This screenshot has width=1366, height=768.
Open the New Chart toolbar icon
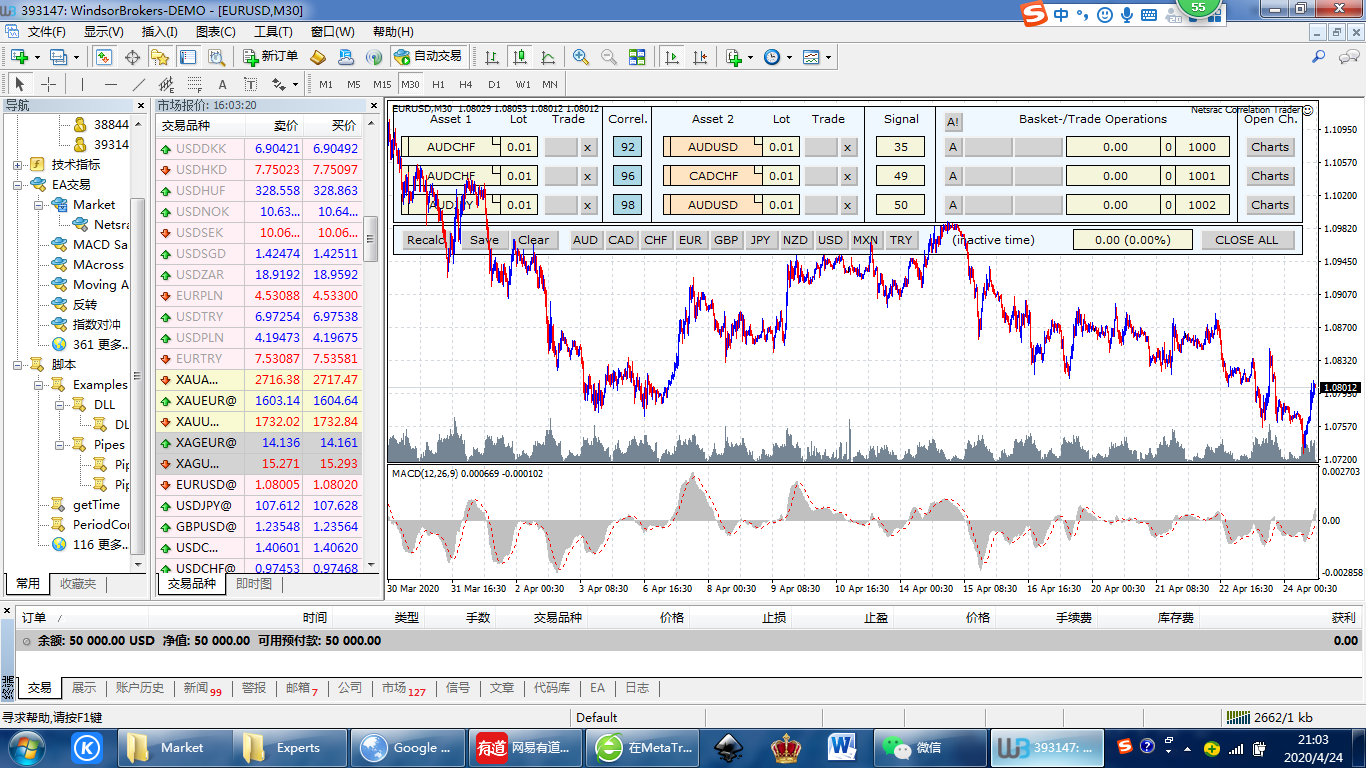[19, 57]
